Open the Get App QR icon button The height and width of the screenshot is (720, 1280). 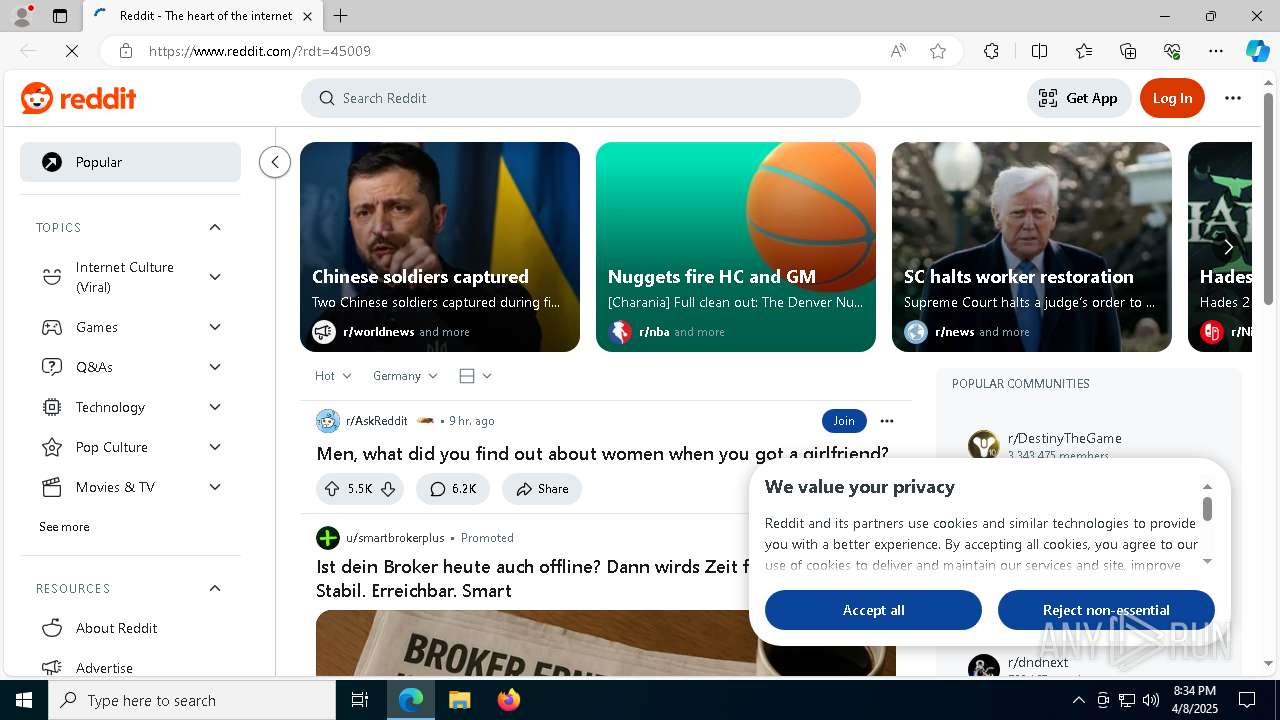pyautogui.click(x=1079, y=98)
